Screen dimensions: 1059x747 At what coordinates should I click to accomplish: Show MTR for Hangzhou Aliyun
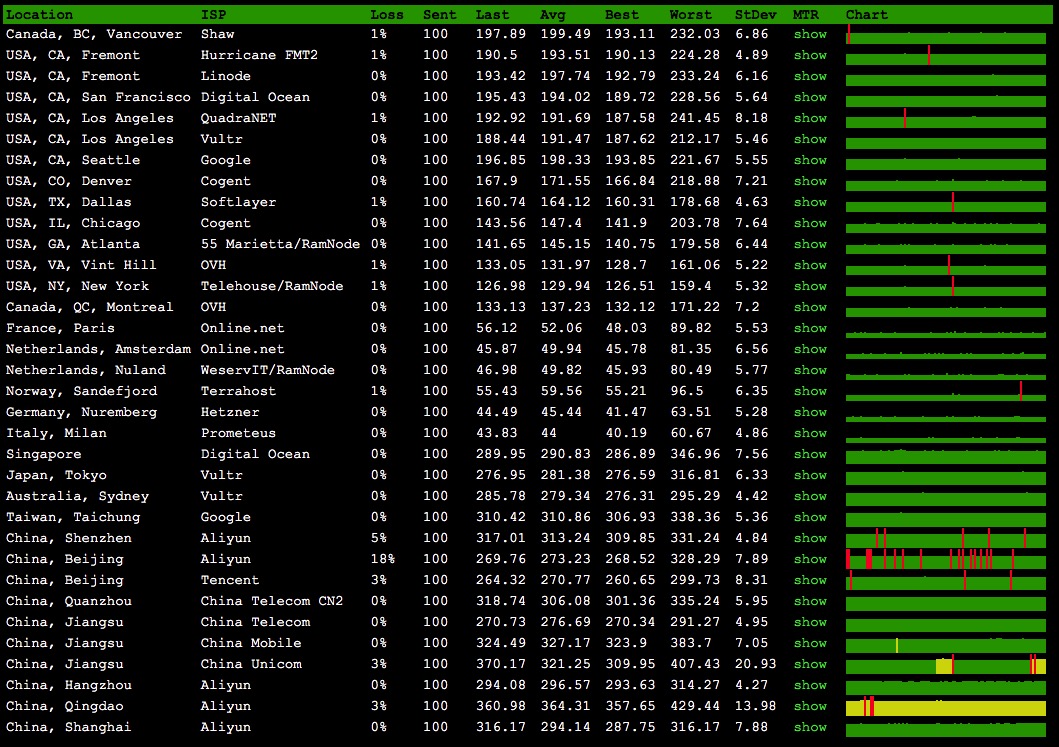click(810, 684)
